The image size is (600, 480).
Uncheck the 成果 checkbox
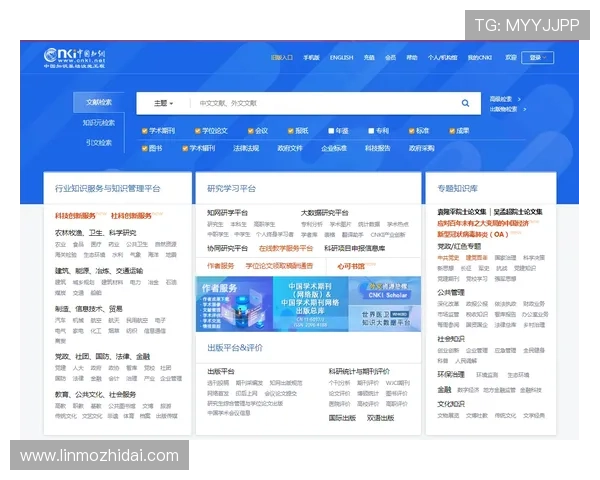[452, 131]
